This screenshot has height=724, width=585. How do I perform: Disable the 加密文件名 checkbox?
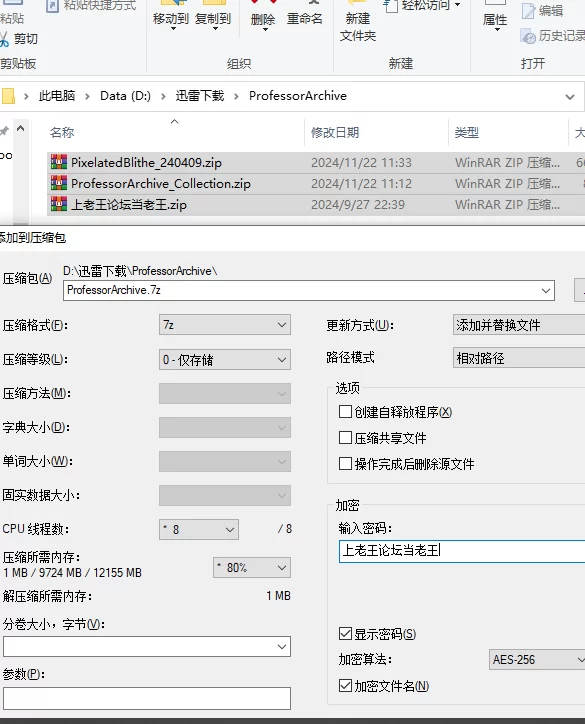345,685
